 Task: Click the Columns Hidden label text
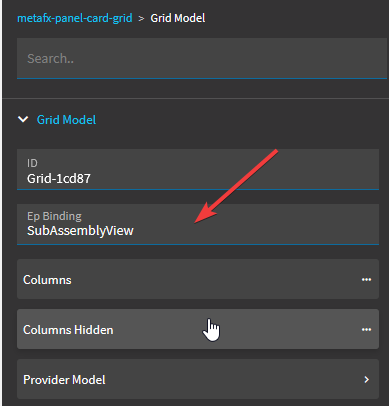pyautogui.click(x=68, y=330)
